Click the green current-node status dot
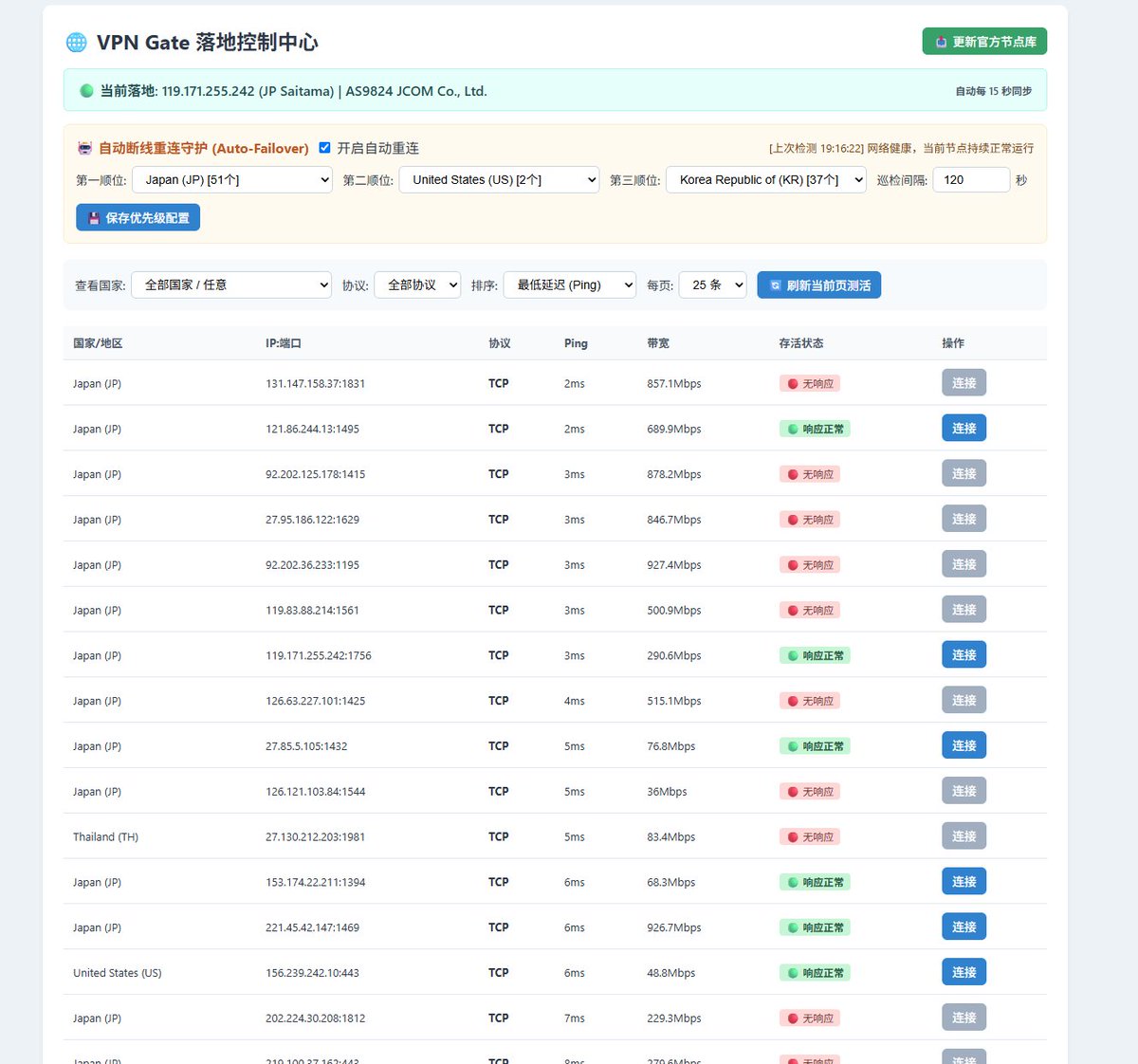 click(86, 91)
